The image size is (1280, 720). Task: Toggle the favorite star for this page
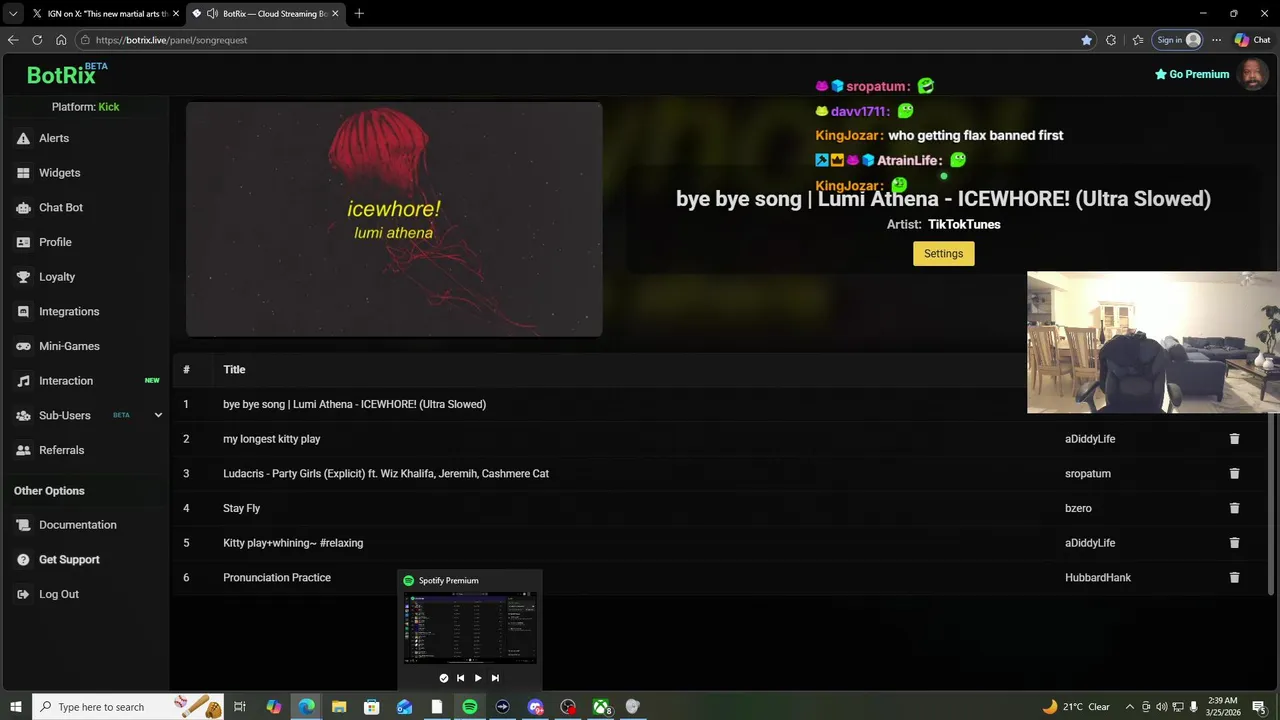[x=1086, y=40]
